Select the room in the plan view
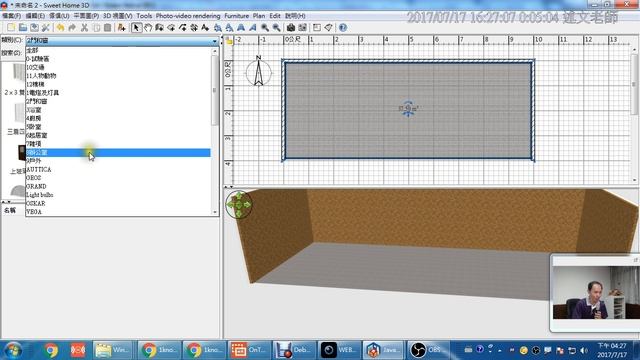The height and width of the screenshot is (360, 640). point(408,110)
